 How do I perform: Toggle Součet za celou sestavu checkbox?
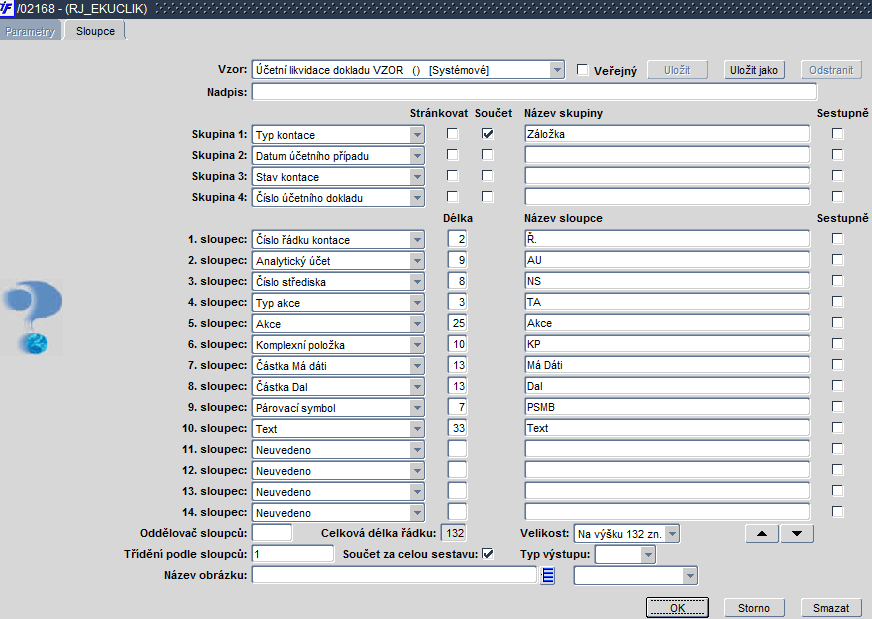488,554
